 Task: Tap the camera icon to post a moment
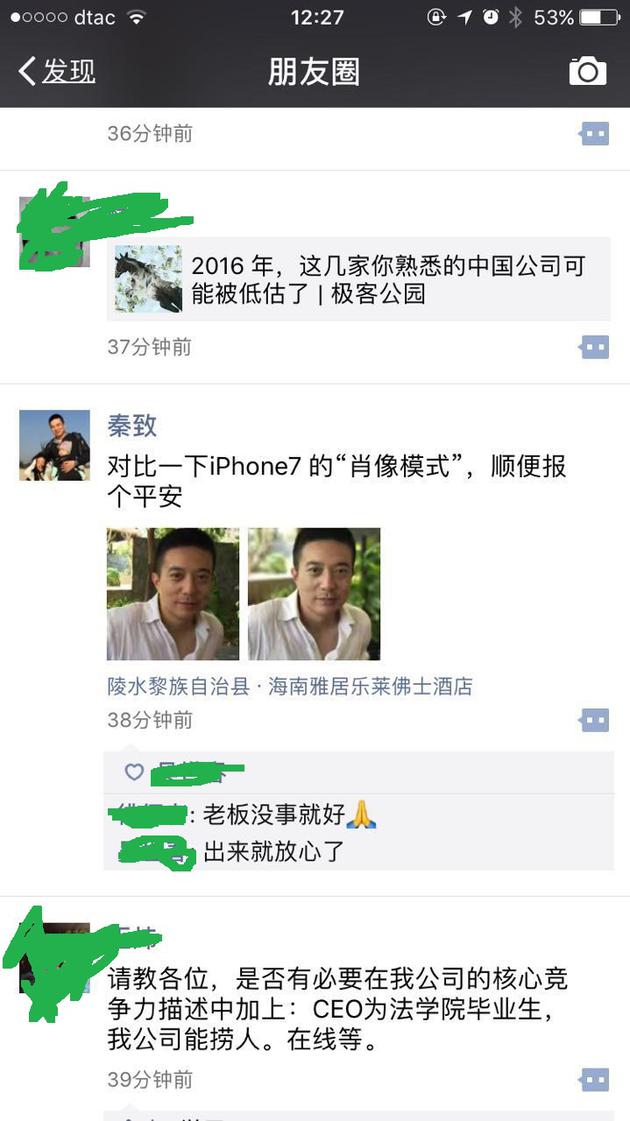click(x=587, y=71)
